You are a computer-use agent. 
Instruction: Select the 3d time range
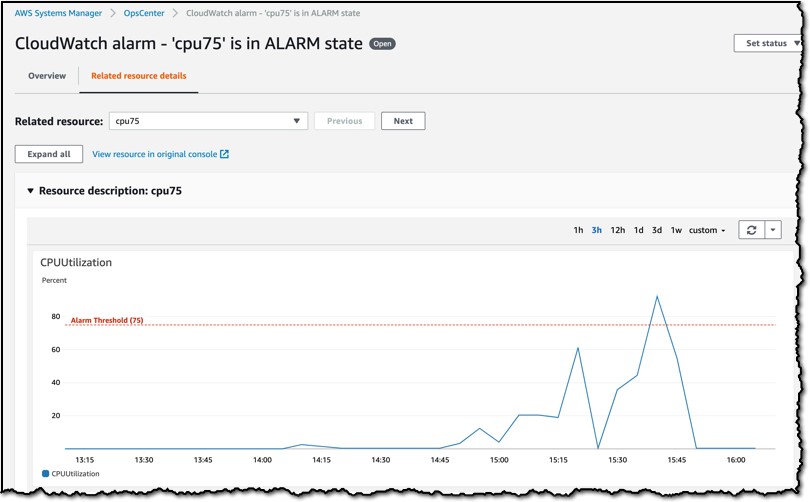click(x=657, y=230)
